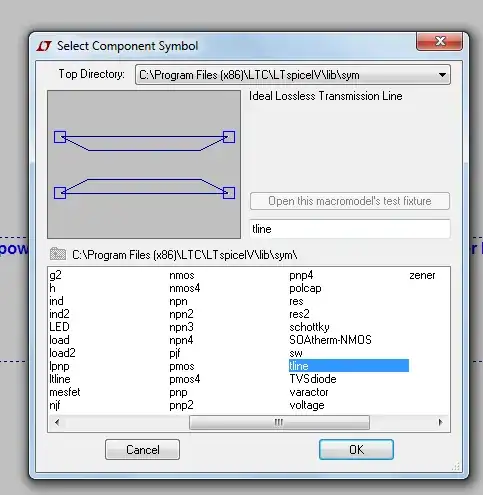
Task: Select the SOAtherm-NMOS component
Action: point(330,340)
